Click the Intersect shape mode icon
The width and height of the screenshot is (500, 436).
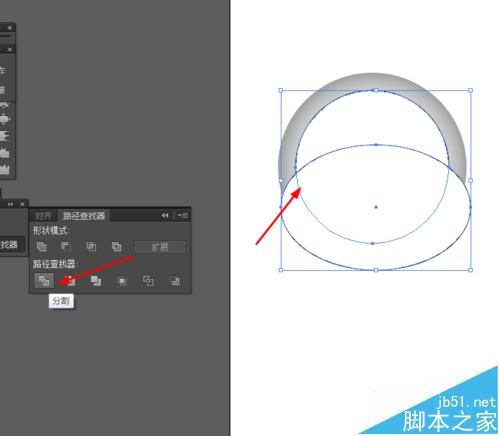[x=91, y=247]
